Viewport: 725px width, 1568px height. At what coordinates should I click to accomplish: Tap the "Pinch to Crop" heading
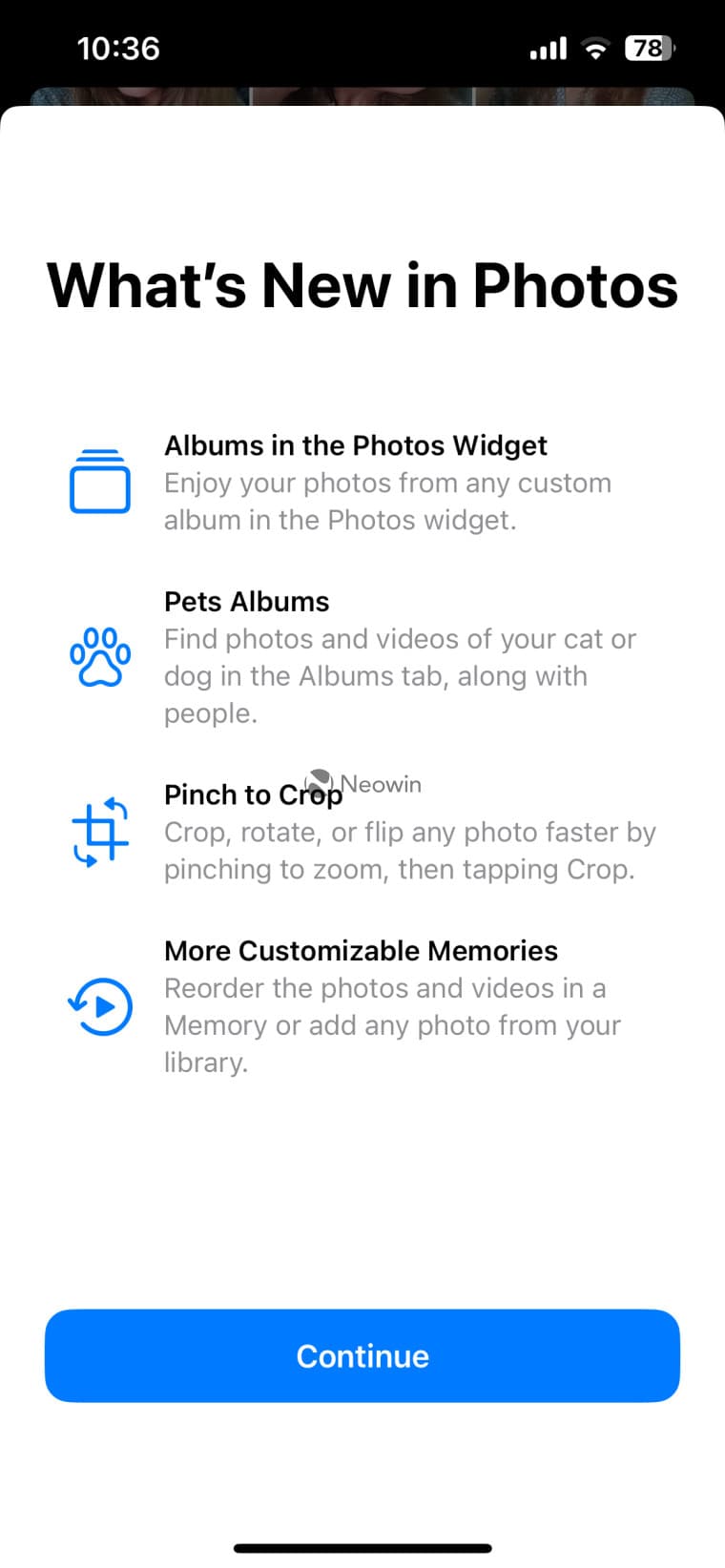(253, 795)
